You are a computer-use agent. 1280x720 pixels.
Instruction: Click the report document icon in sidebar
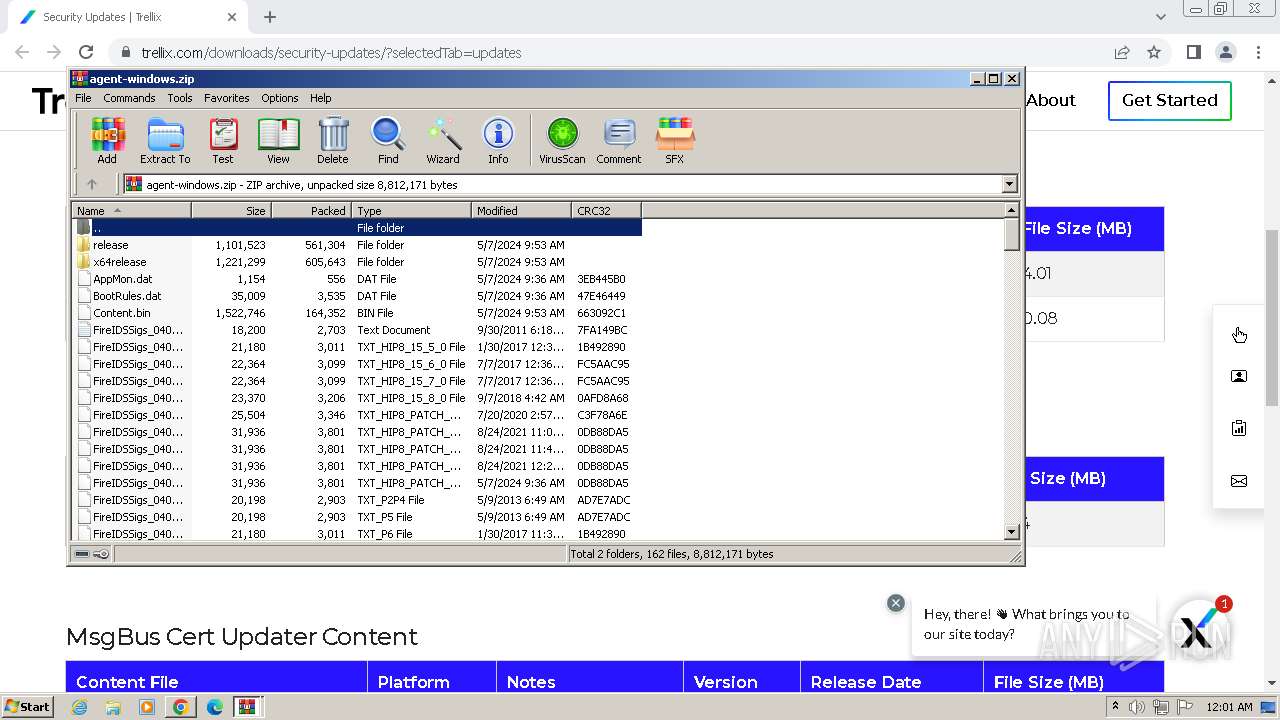pyautogui.click(x=1239, y=428)
